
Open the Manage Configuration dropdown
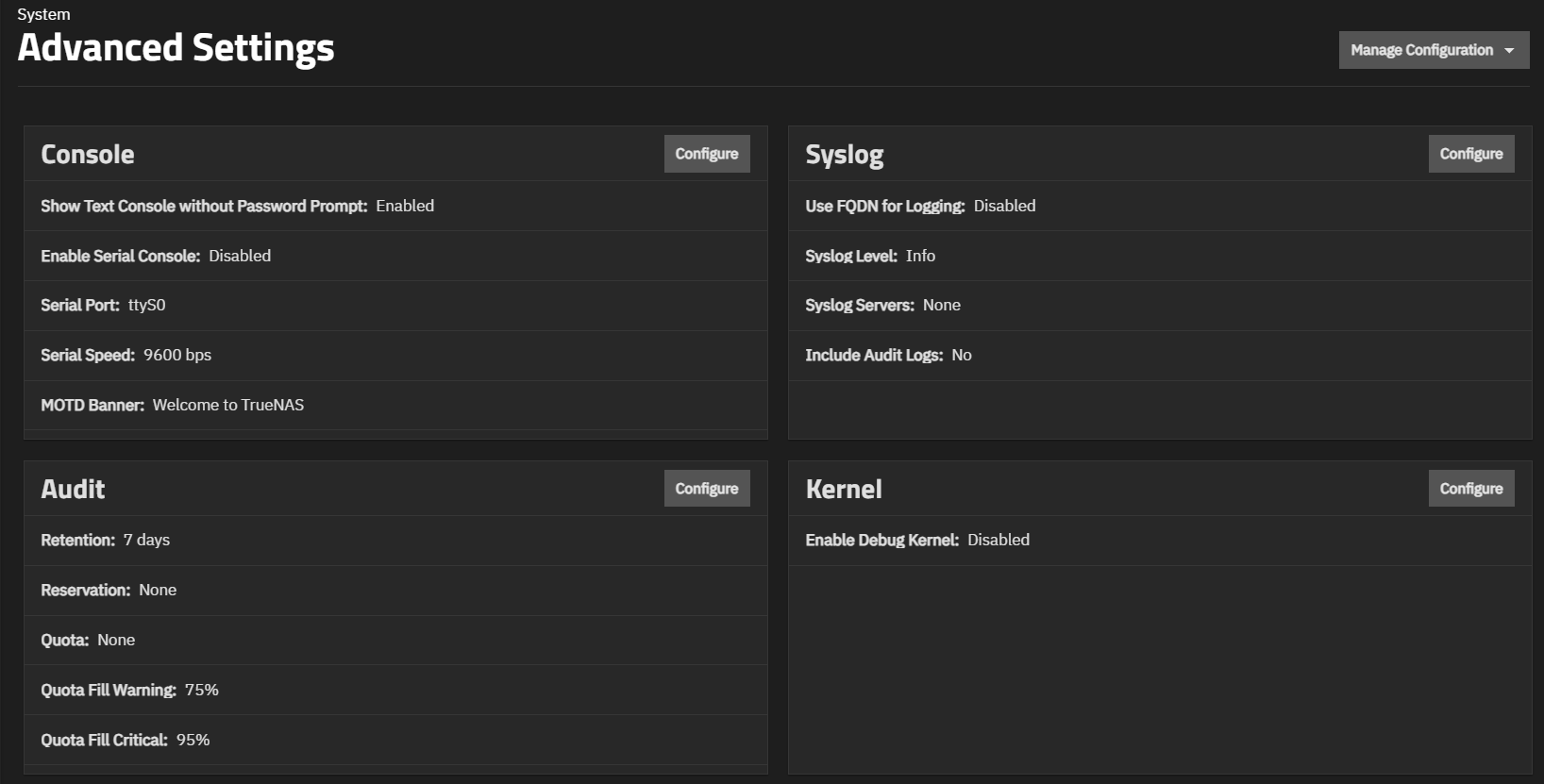(1433, 50)
